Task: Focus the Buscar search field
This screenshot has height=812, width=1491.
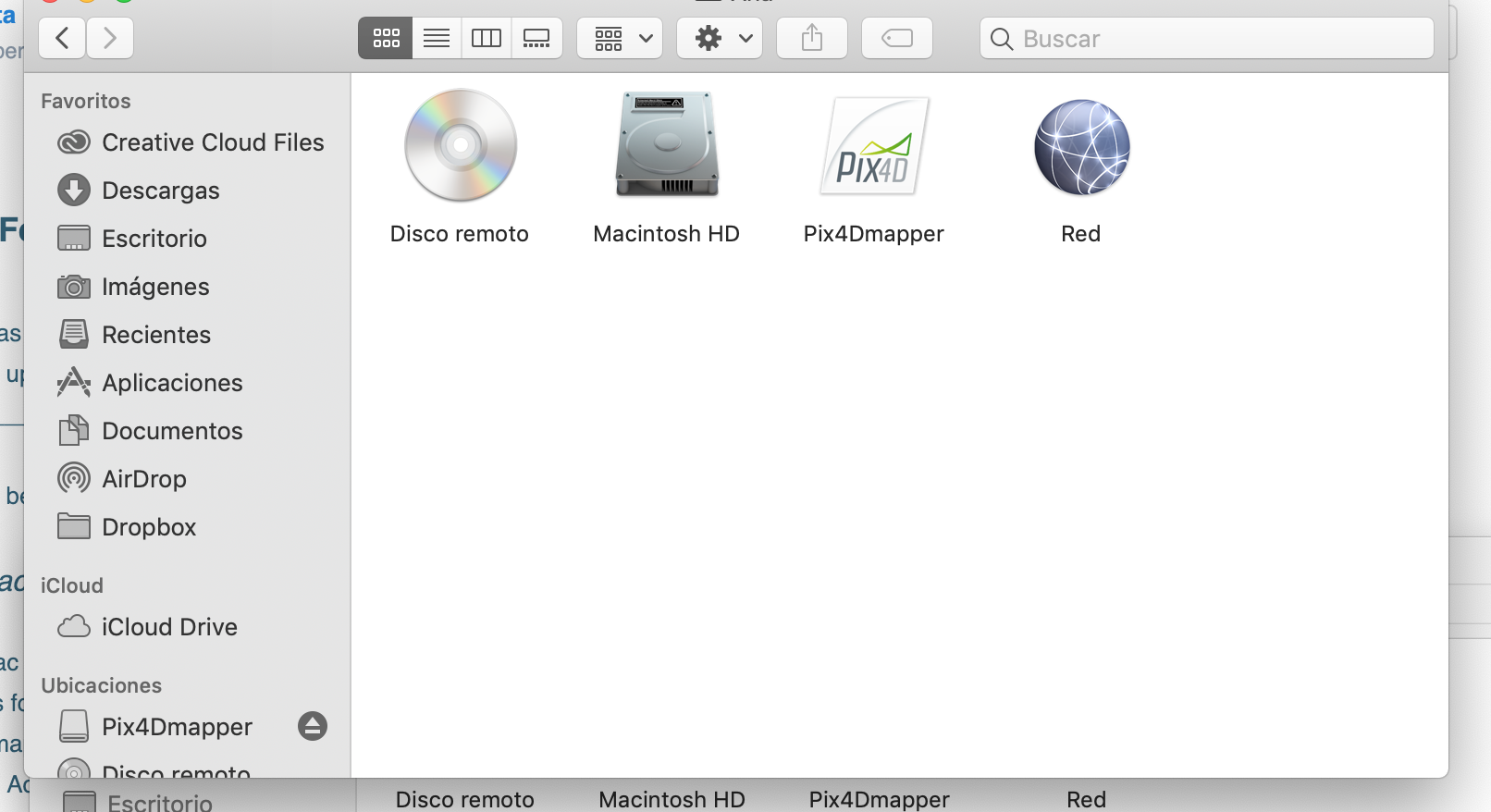Action: (1207, 38)
